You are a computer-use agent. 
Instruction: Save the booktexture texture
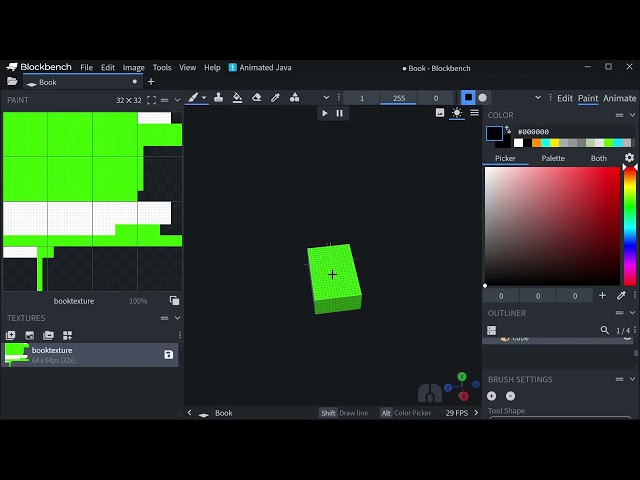pyautogui.click(x=169, y=355)
